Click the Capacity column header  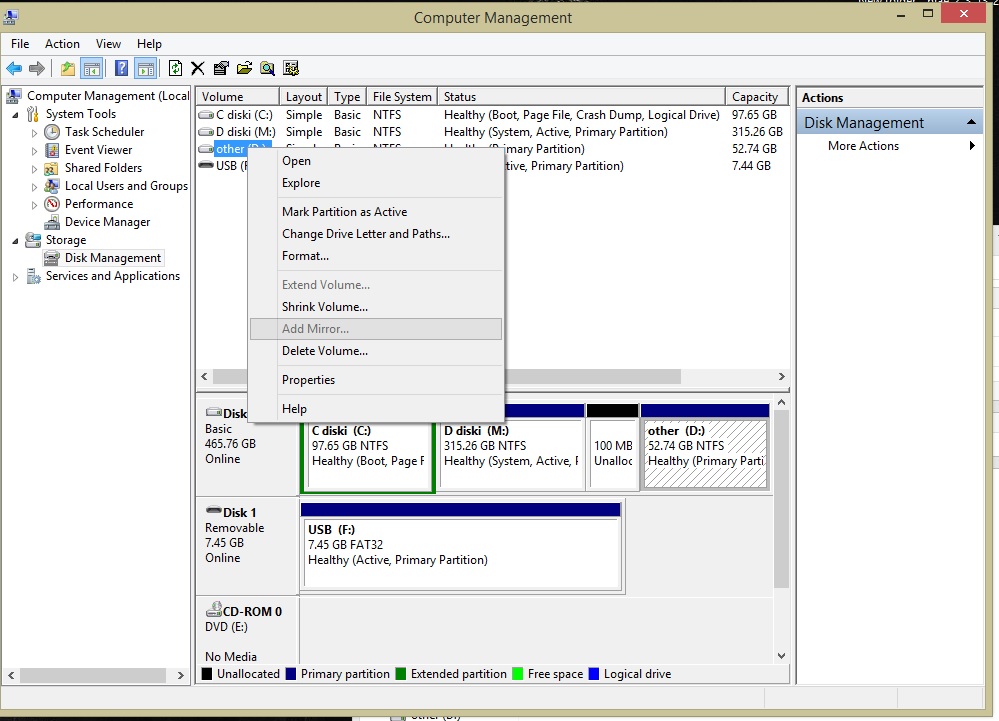(x=755, y=97)
